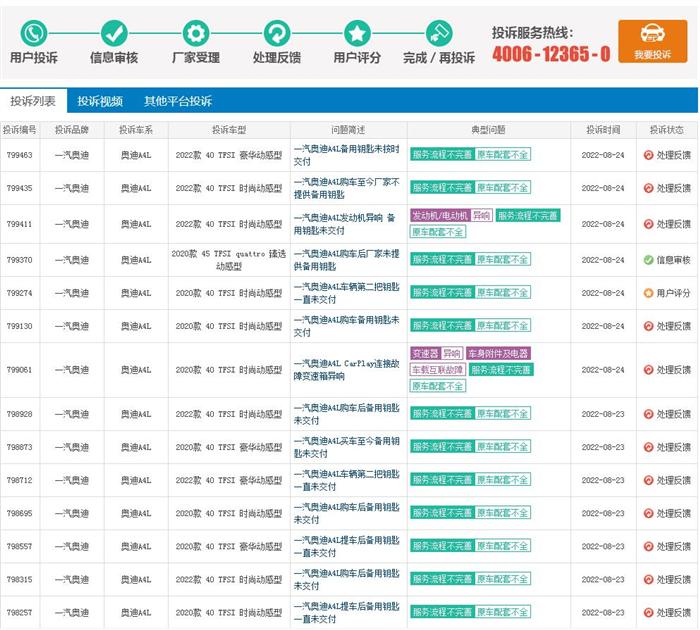Click green 信息审核 icon in row 799370

648,259
